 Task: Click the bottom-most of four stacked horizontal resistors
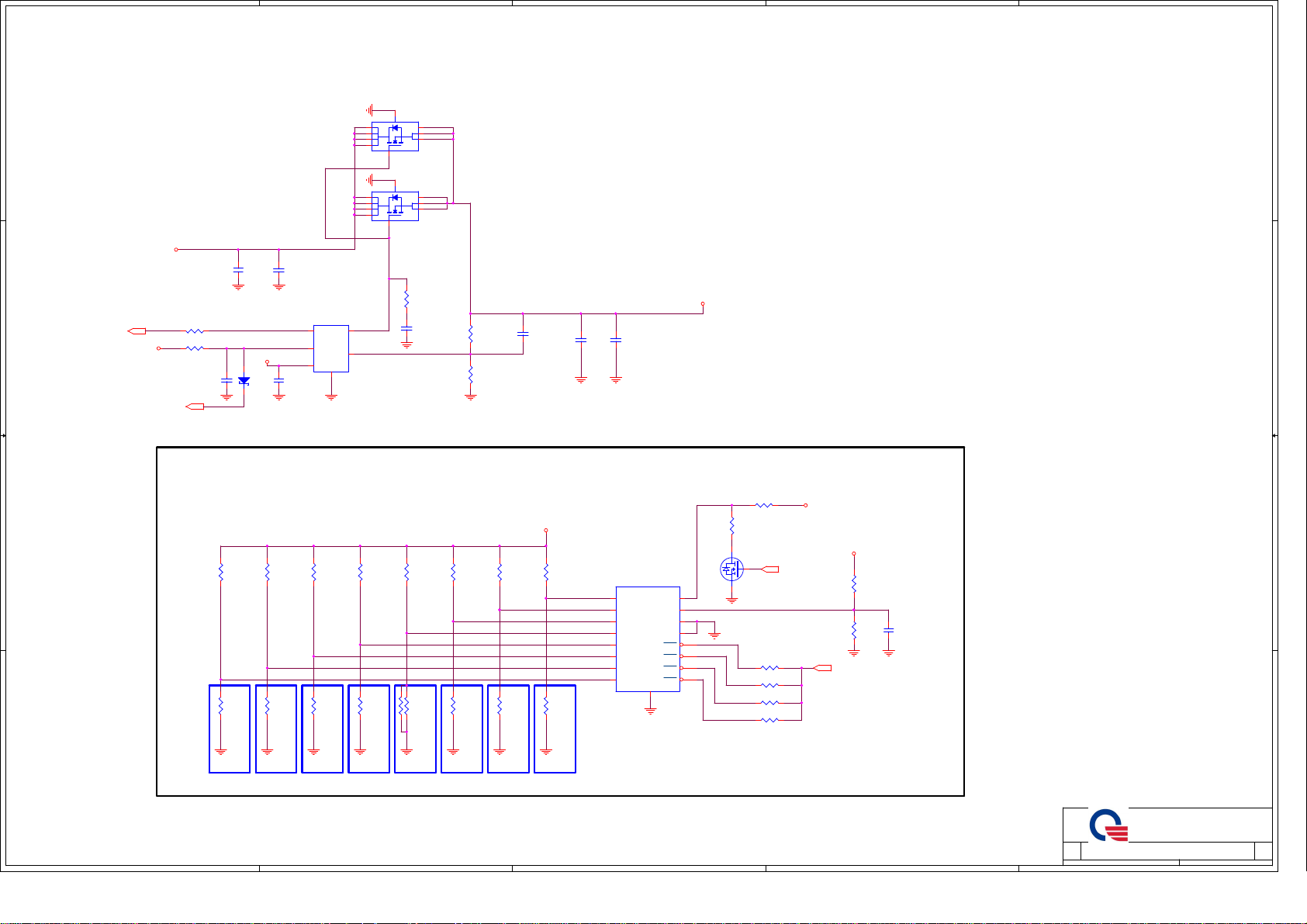click(769, 721)
